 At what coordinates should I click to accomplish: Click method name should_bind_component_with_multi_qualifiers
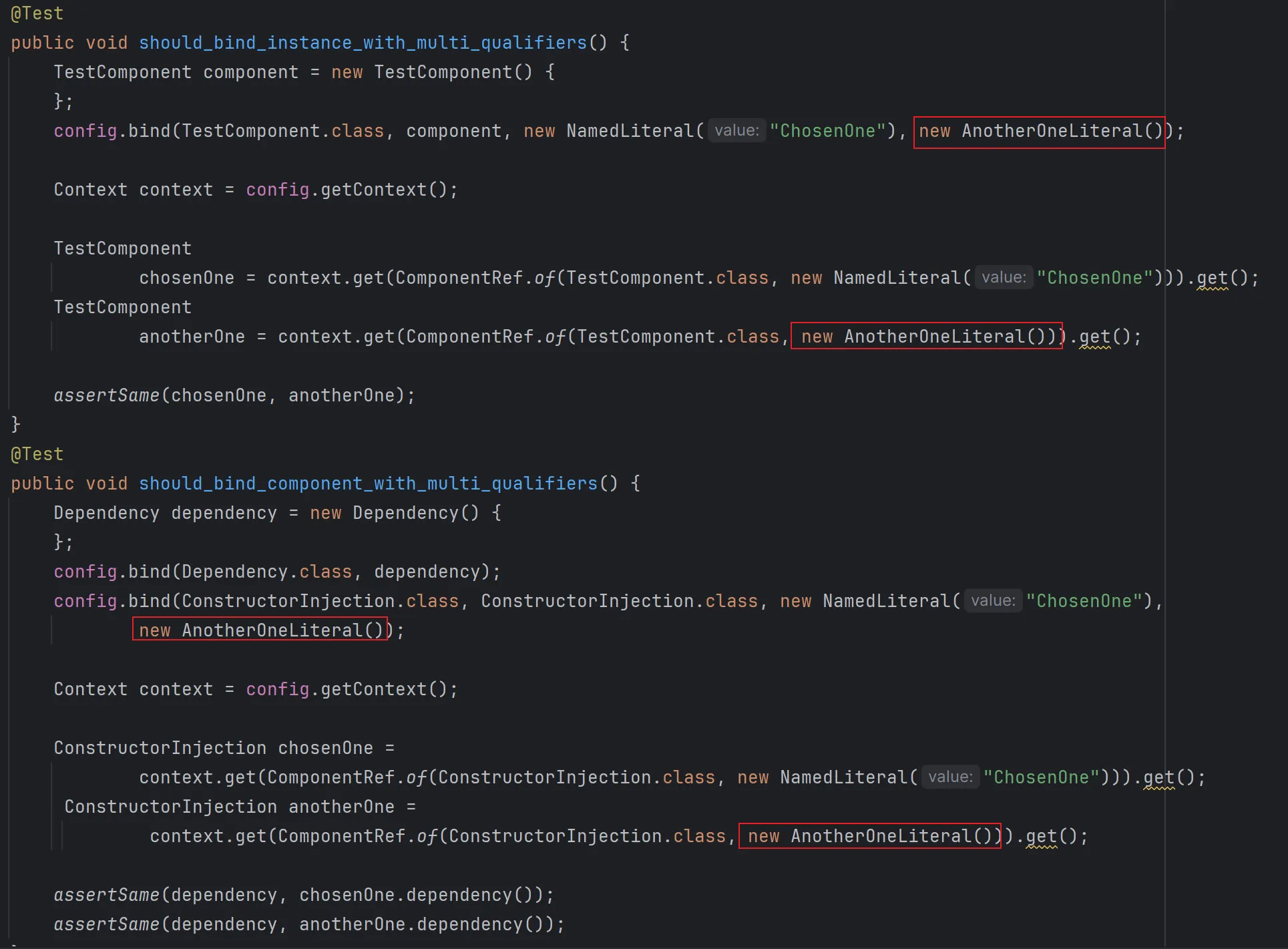pyautogui.click(x=368, y=484)
